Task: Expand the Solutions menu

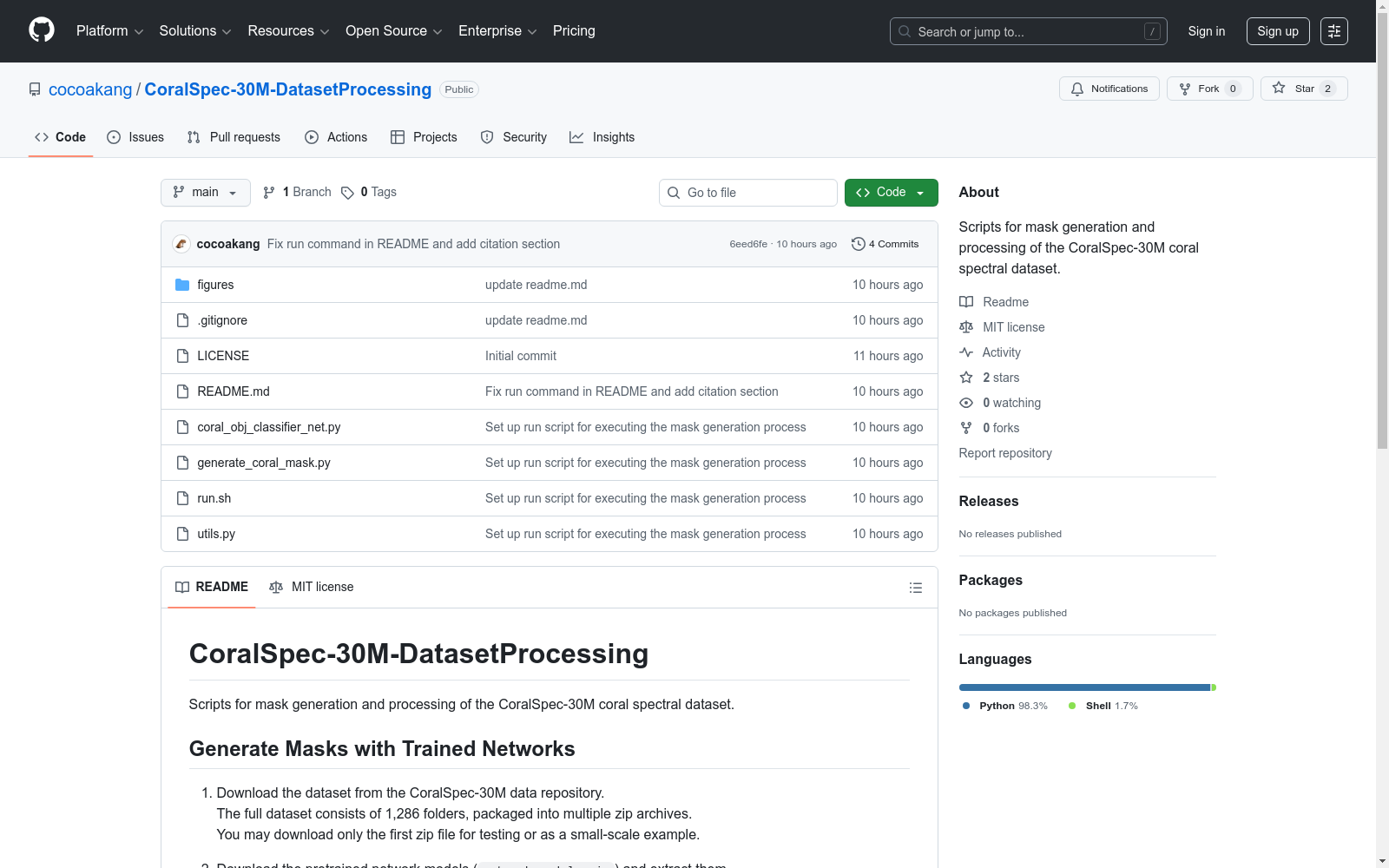Action: click(x=195, y=31)
